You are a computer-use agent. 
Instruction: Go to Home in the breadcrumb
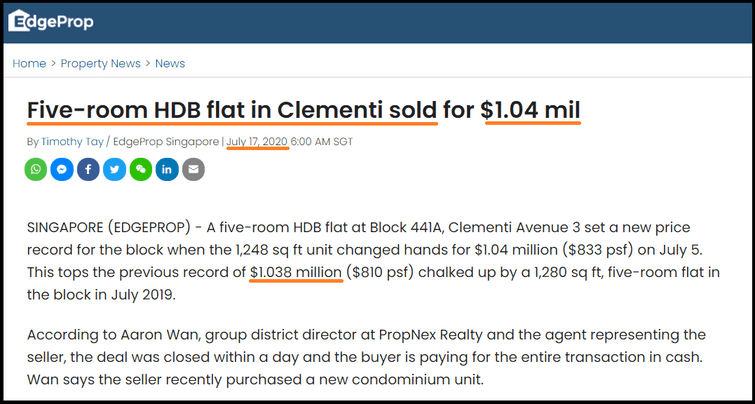click(x=29, y=63)
